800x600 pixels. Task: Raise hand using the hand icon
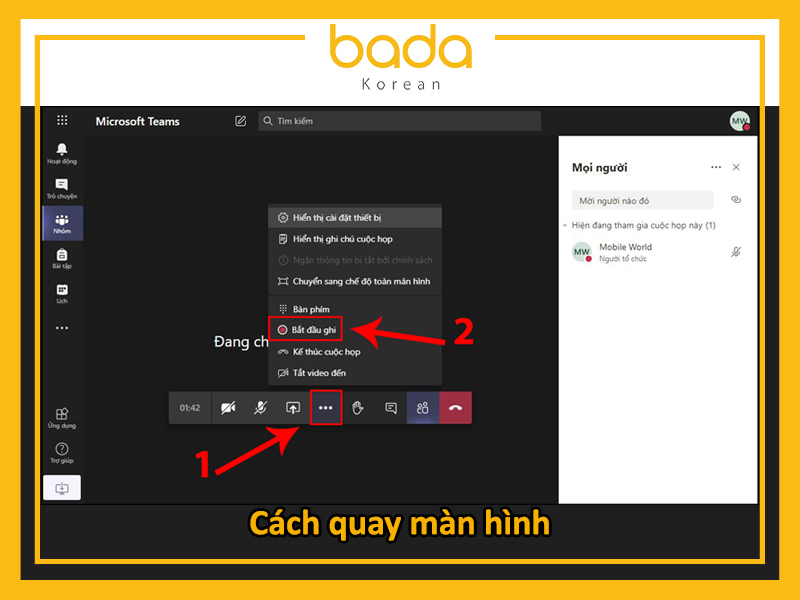coord(358,408)
